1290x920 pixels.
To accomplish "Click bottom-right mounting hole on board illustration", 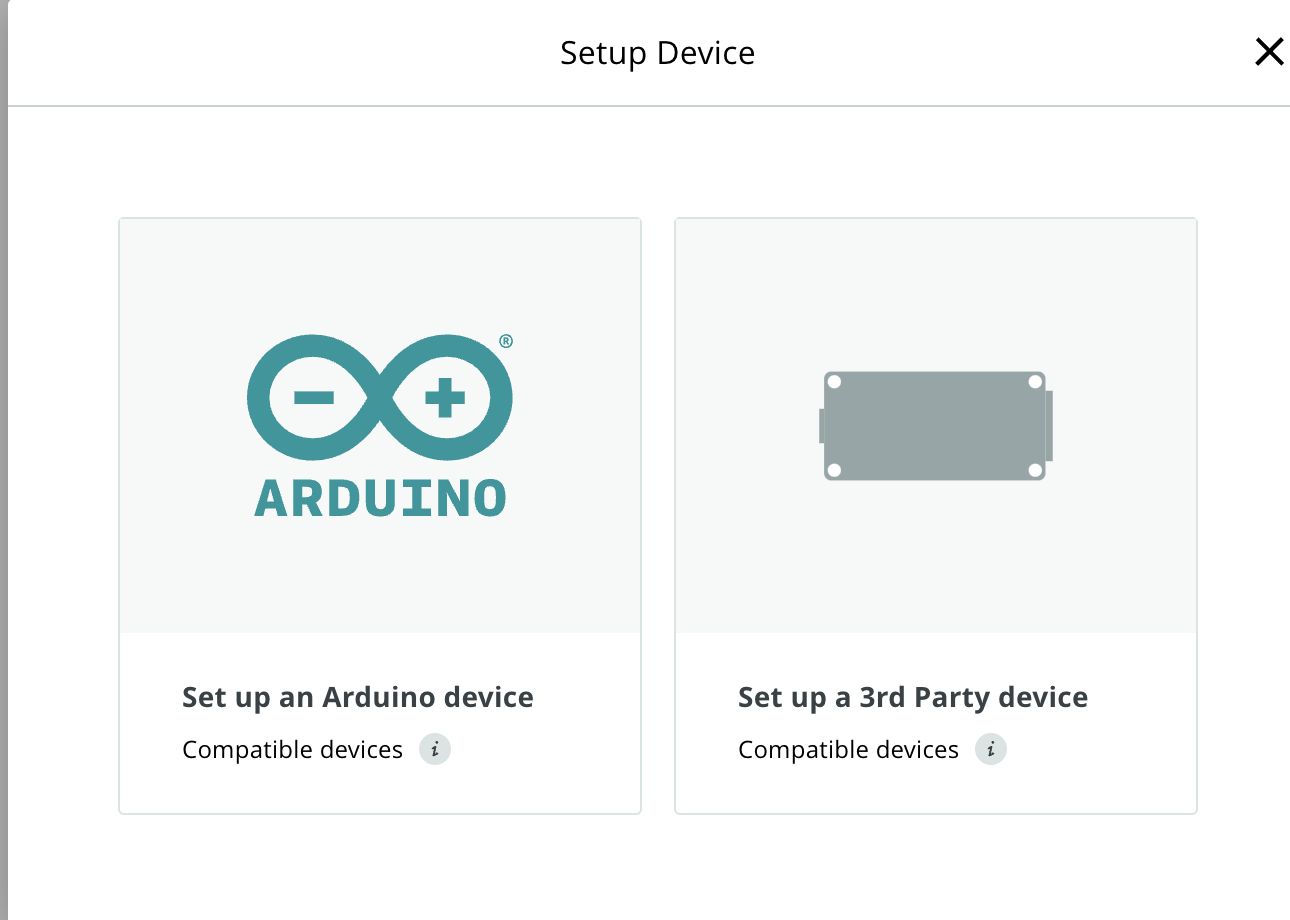I will 1035,470.
